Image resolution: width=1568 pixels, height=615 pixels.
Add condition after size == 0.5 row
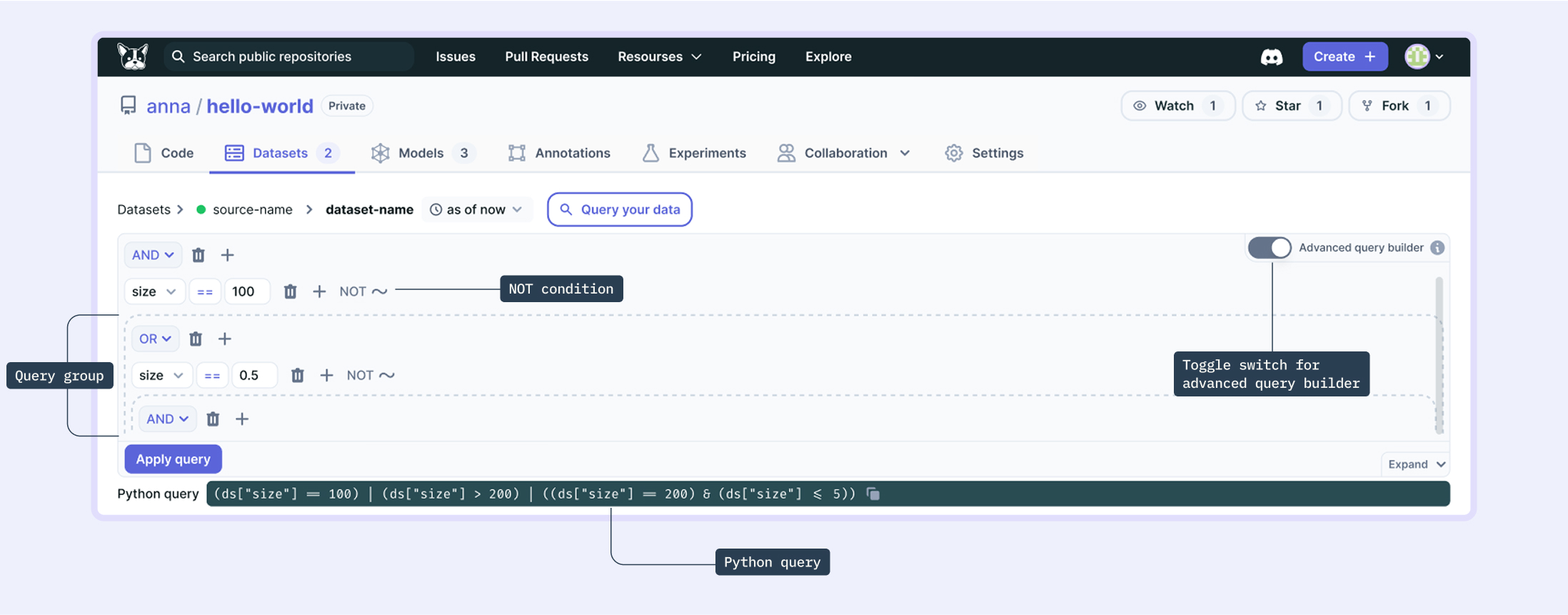click(326, 375)
